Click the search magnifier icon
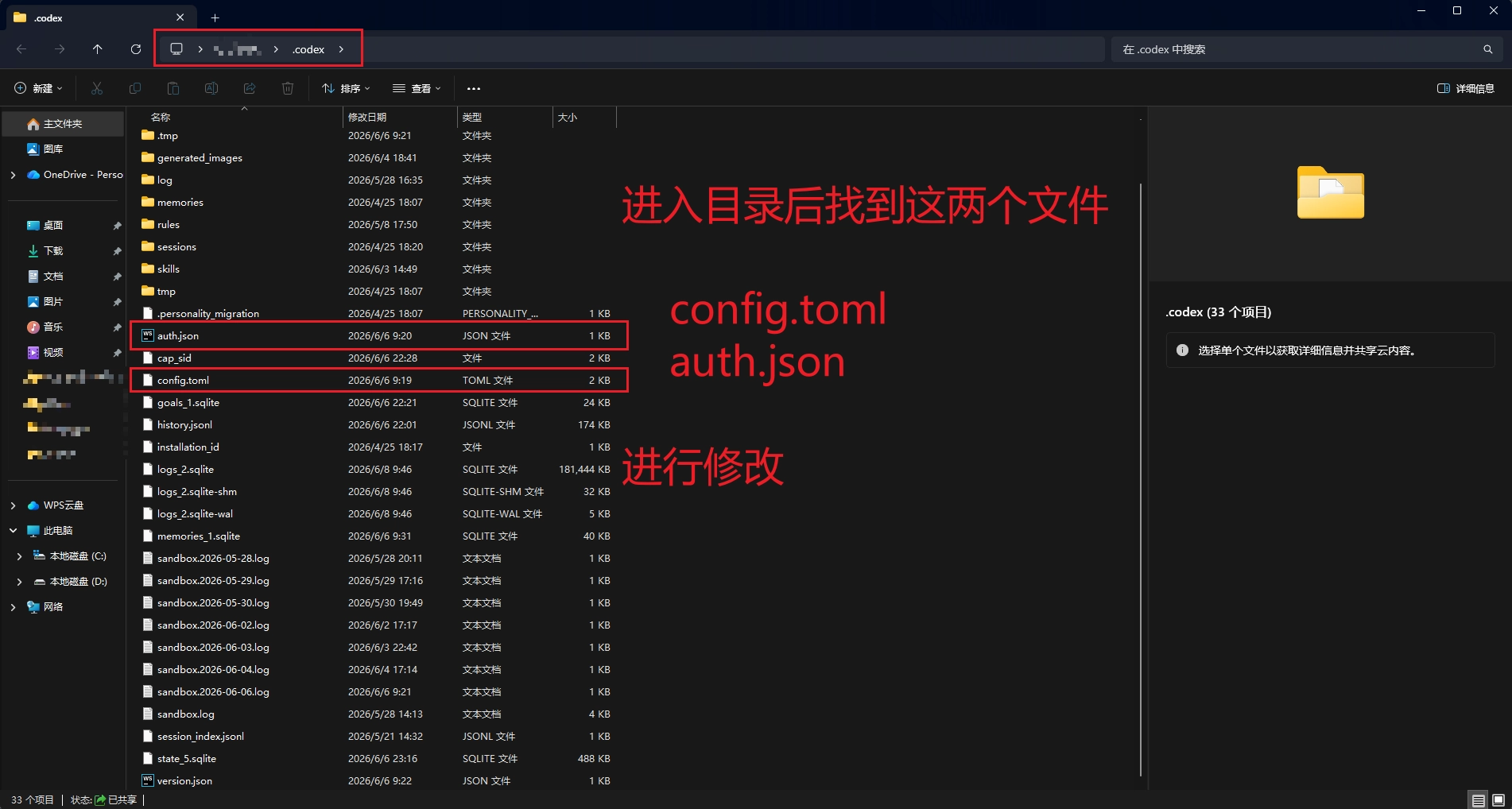The height and width of the screenshot is (809, 1512). 1487,49
